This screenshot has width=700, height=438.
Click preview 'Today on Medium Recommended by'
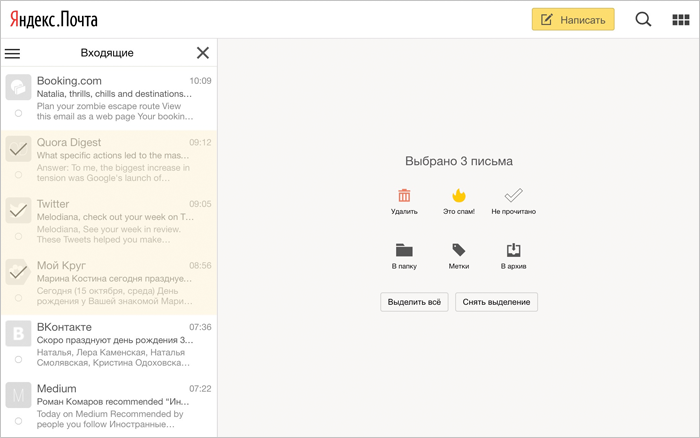click(110, 414)
